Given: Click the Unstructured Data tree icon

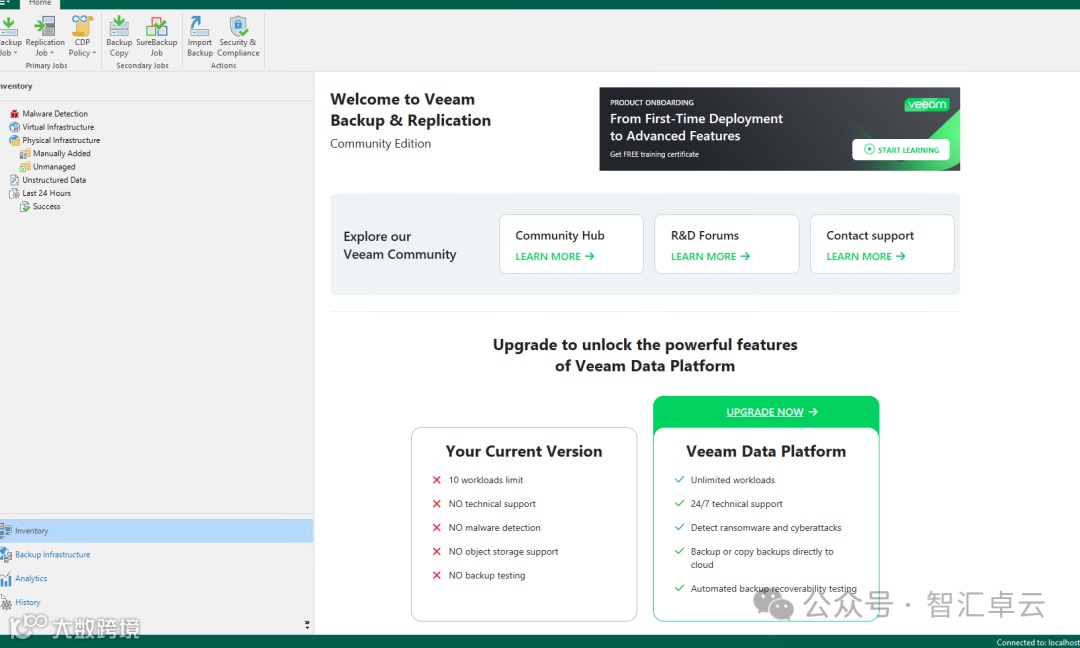Looking at the screenshot, I should 14,180.
